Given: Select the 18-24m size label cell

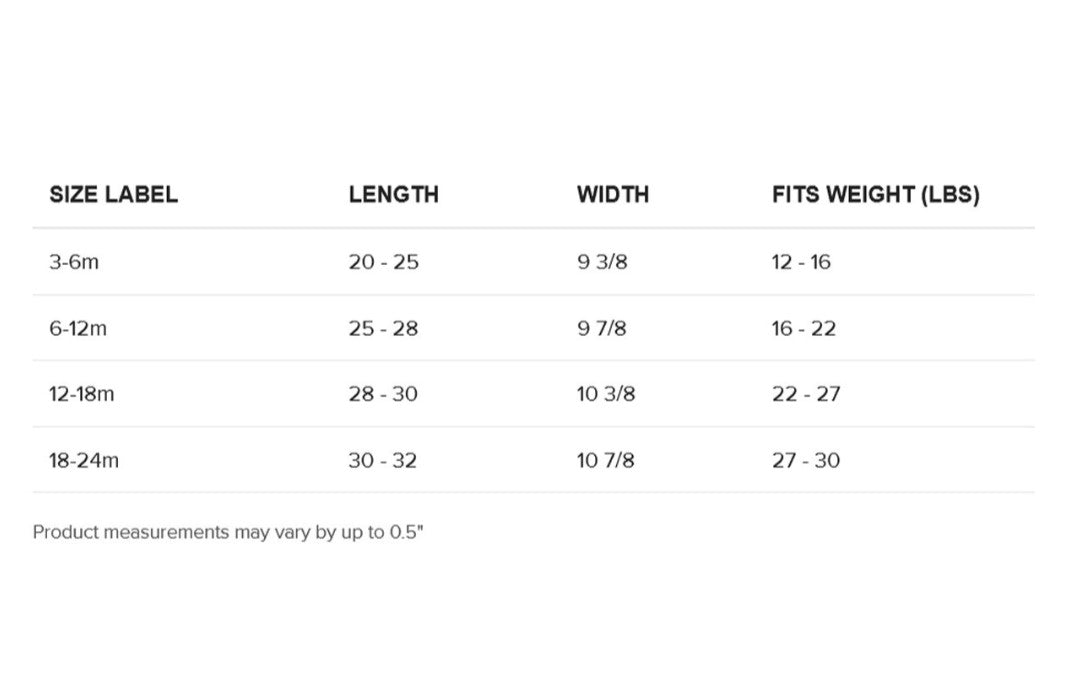Looking at the screenshot, I should coord(84,461).
